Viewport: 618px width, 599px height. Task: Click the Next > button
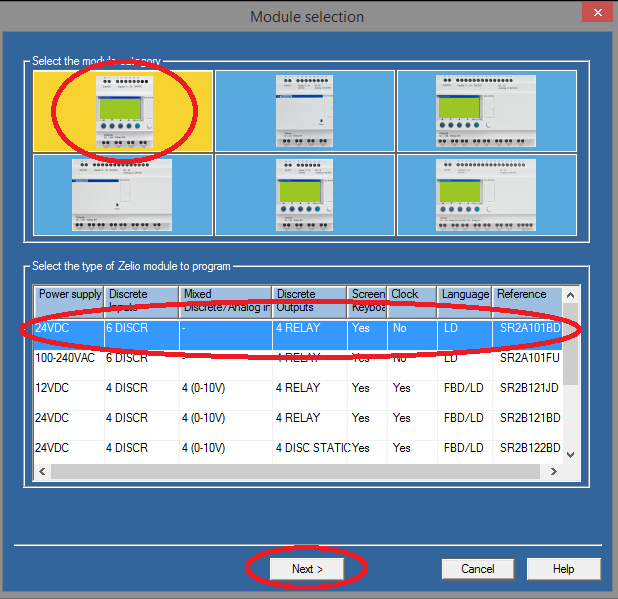(x=307, y=569)
